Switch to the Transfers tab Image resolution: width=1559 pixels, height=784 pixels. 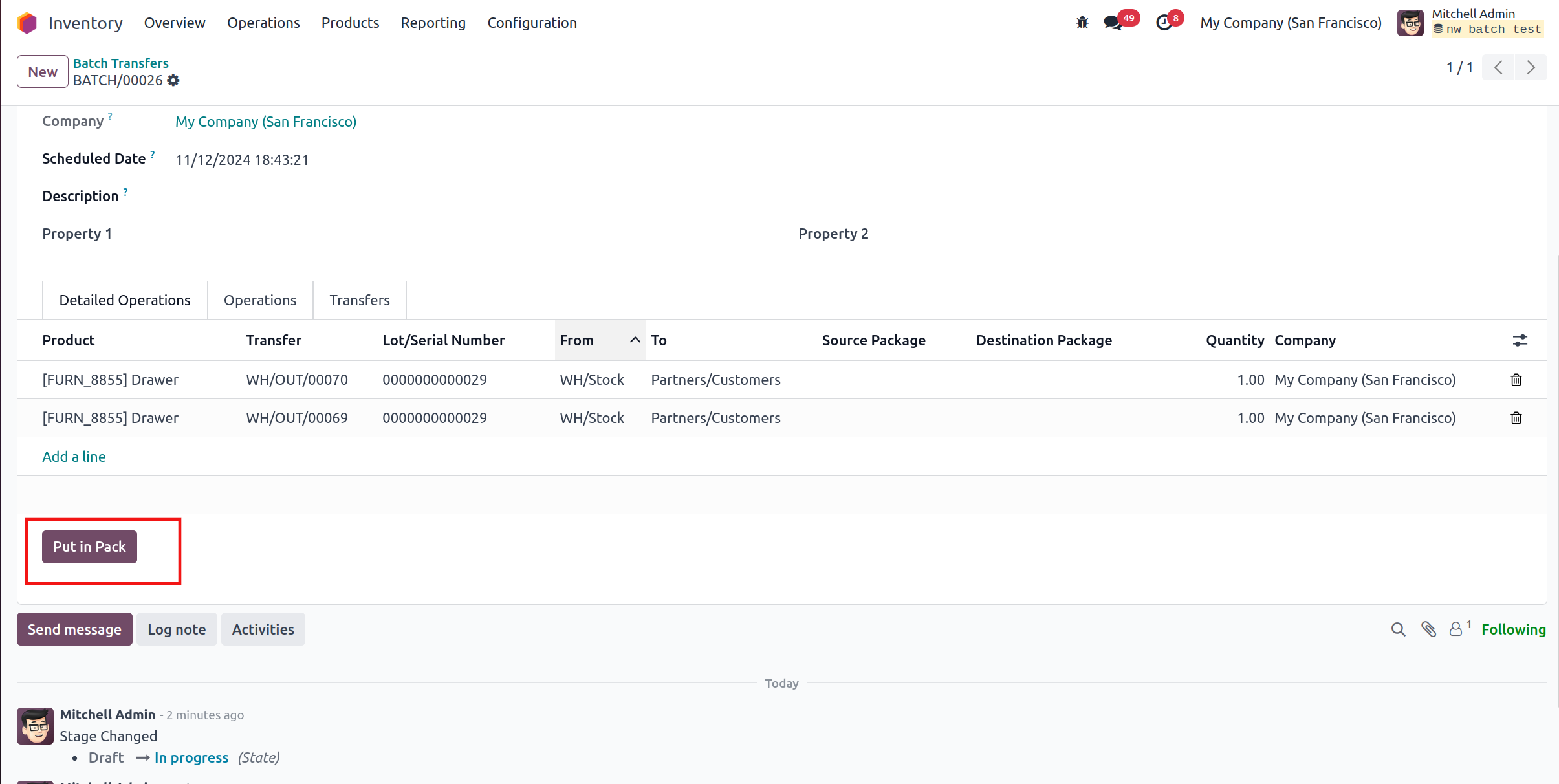(360, 300)
